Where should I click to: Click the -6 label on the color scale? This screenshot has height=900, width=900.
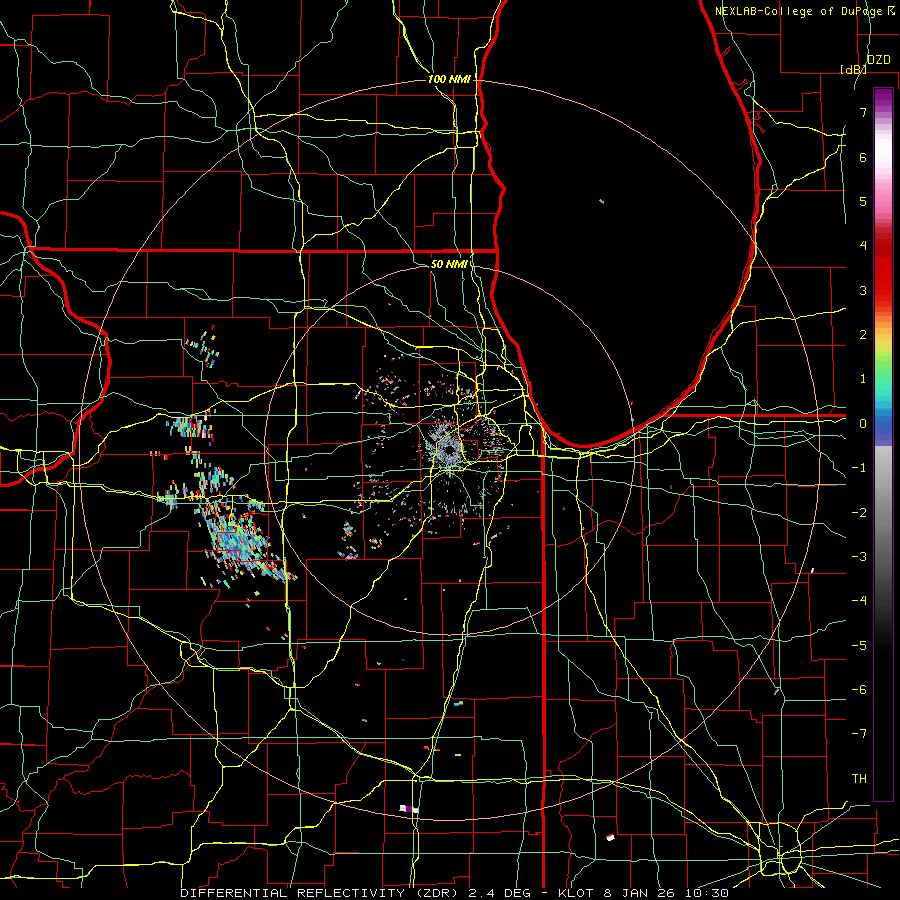click(x=859, y=689)
